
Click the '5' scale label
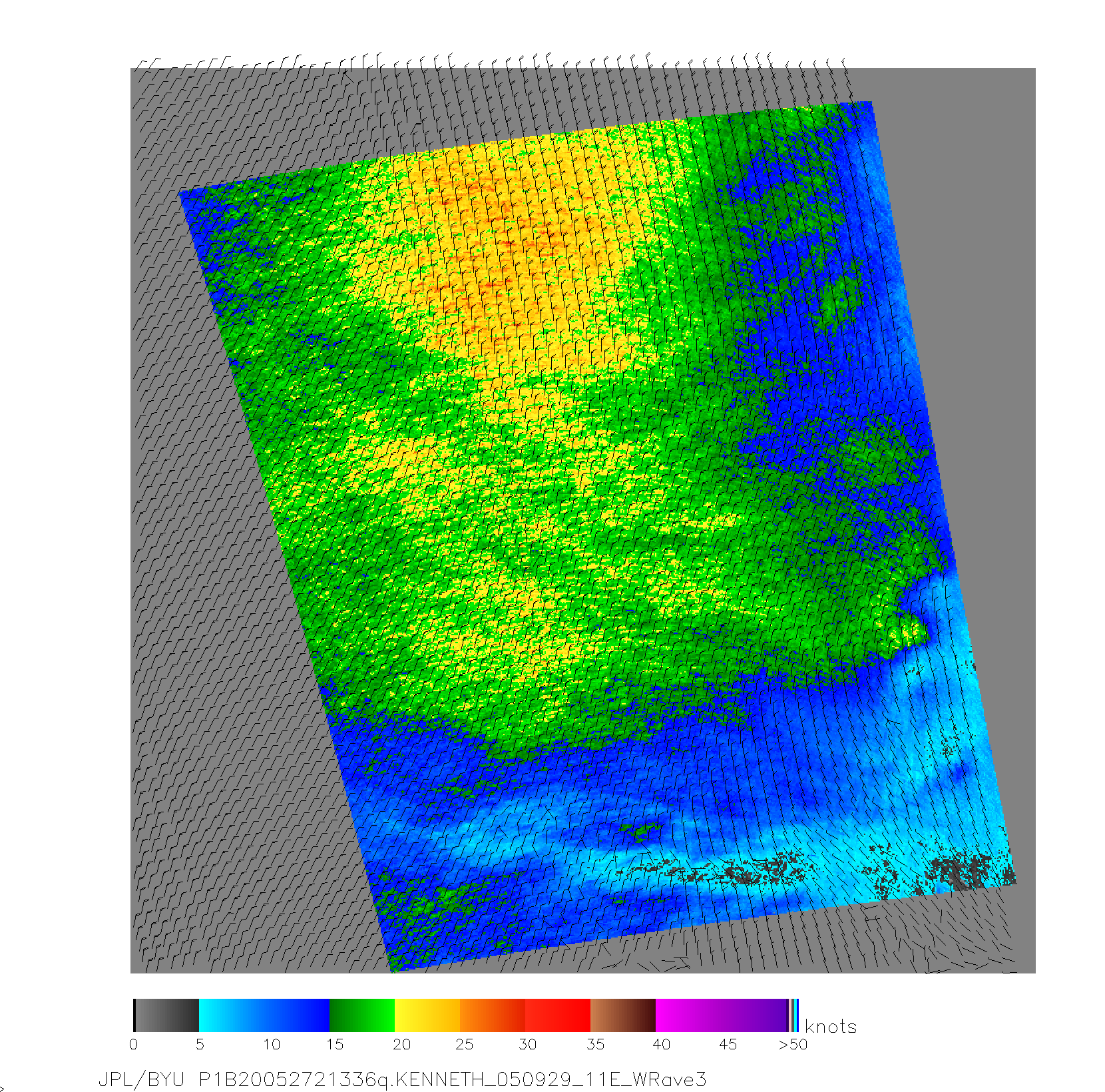200,1044
